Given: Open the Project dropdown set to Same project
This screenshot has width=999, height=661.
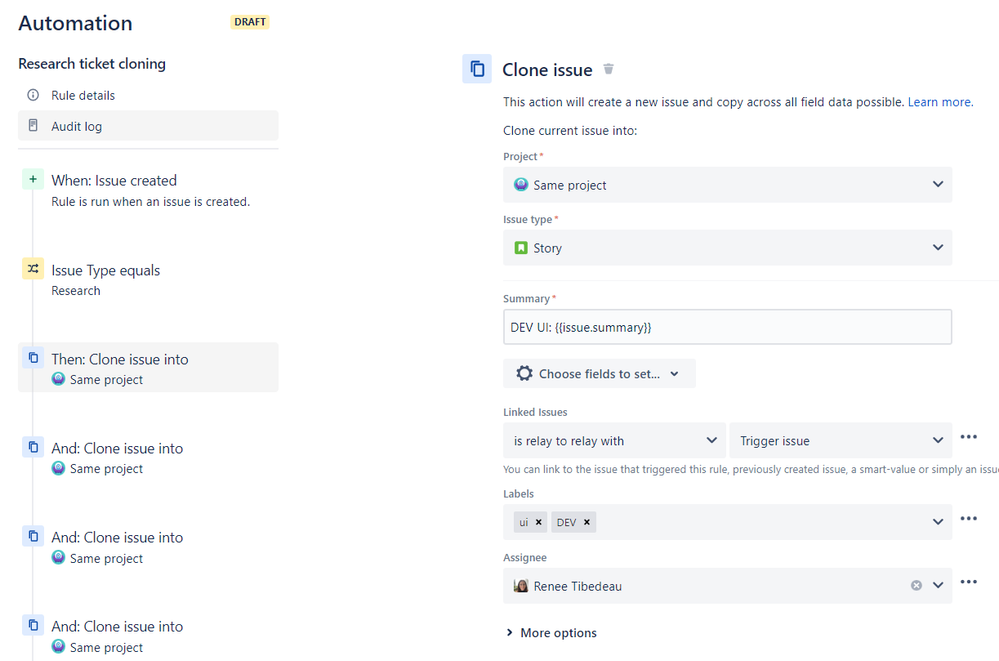Looking at the screenshot, I should [x=728, y=185].
